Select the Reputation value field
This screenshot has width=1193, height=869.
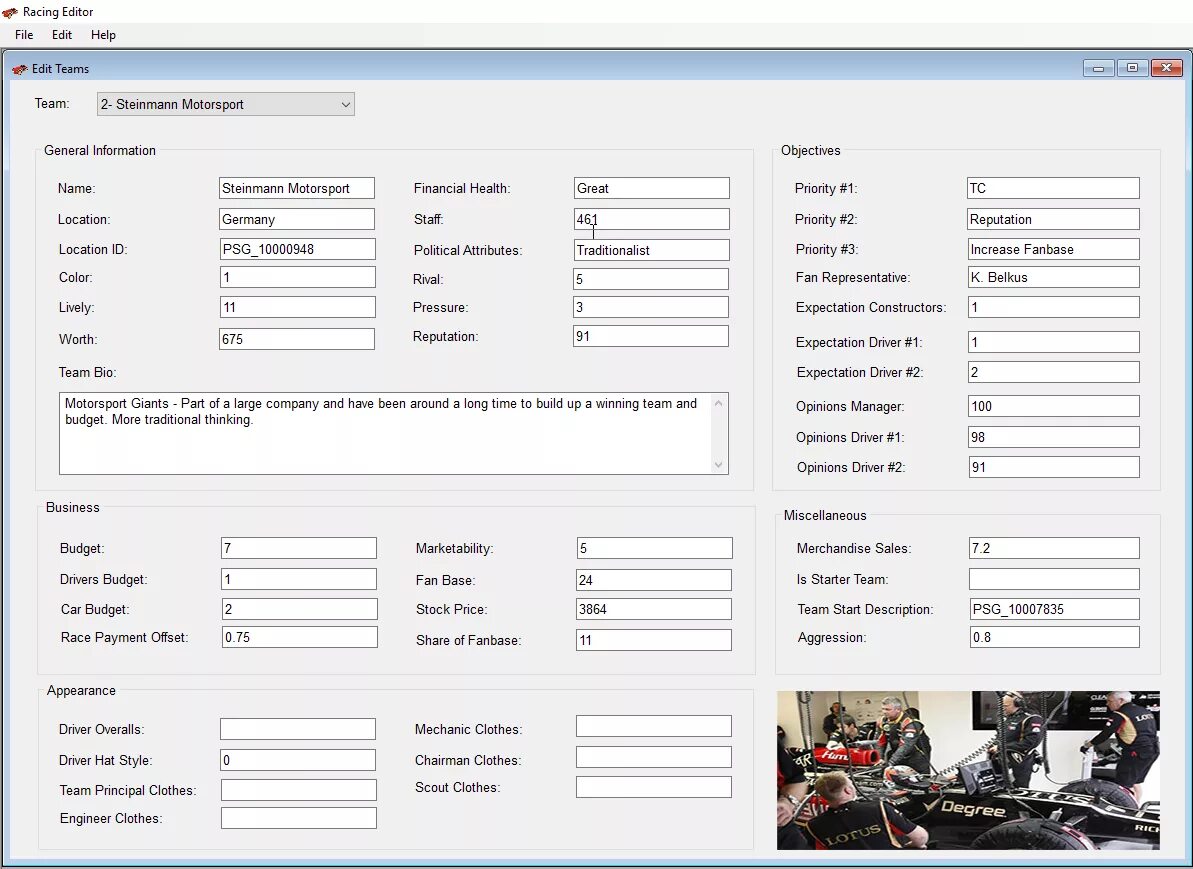(x=650, y=335)
